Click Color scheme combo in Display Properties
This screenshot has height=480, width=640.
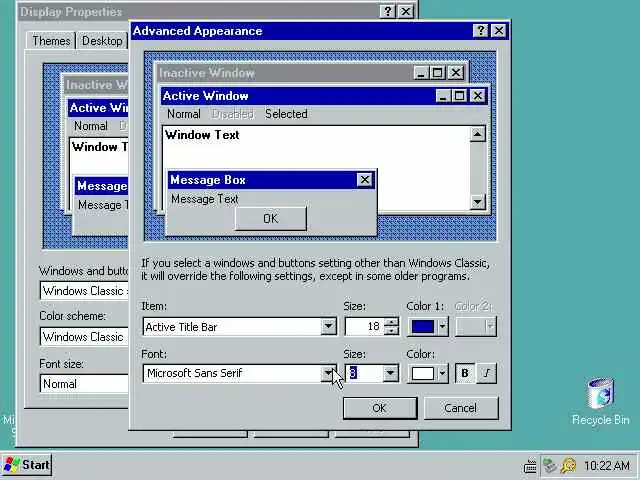(84, 337)
